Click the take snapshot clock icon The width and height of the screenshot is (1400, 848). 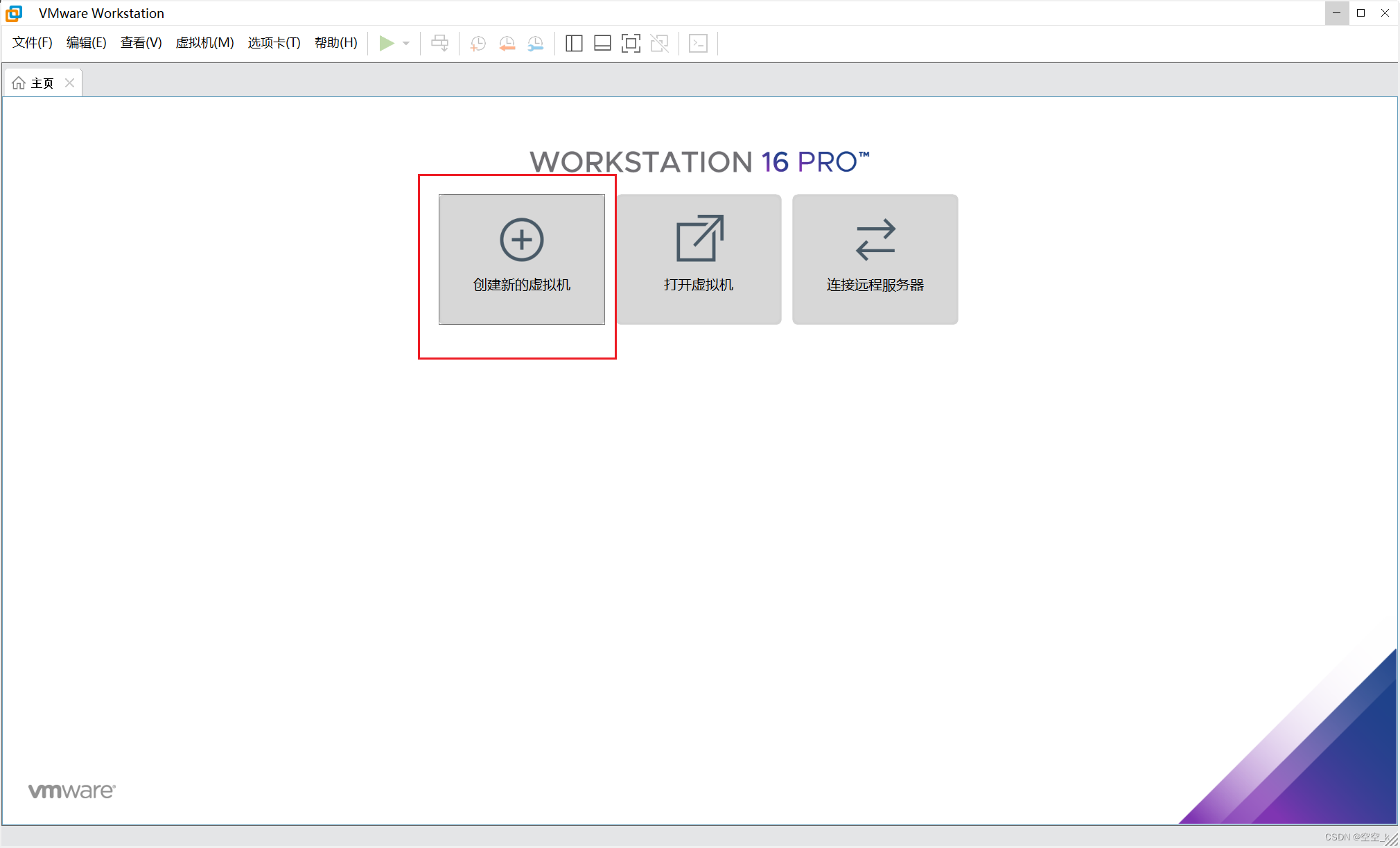coord(478,43)
